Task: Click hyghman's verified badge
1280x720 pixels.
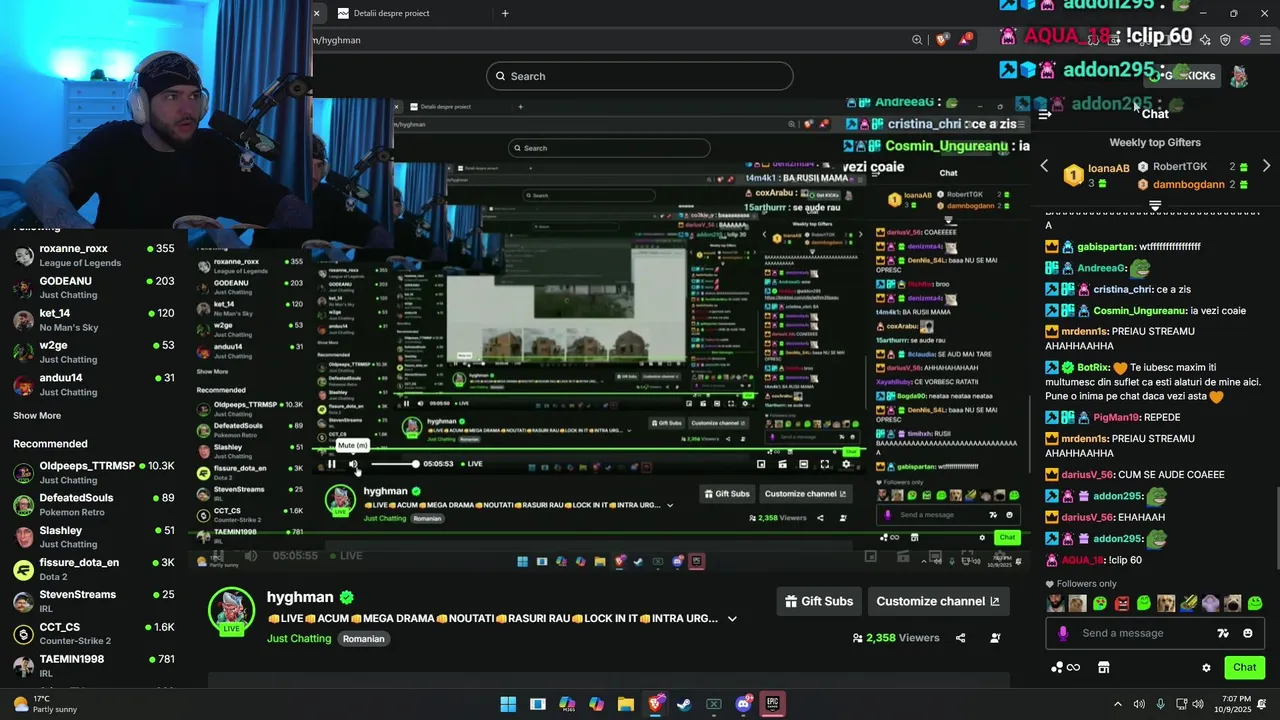Action: click(346, 597)
